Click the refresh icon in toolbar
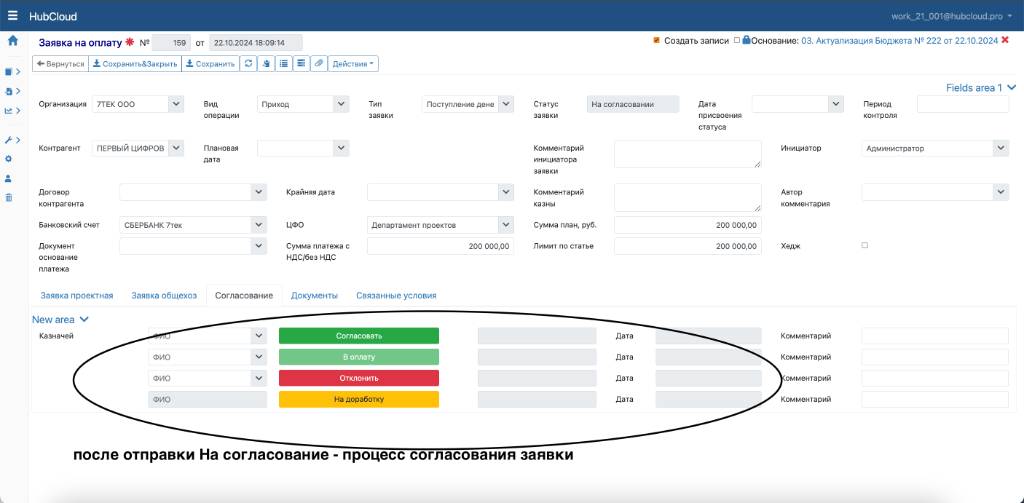1024x503 pixels. (x=248, y=64)
